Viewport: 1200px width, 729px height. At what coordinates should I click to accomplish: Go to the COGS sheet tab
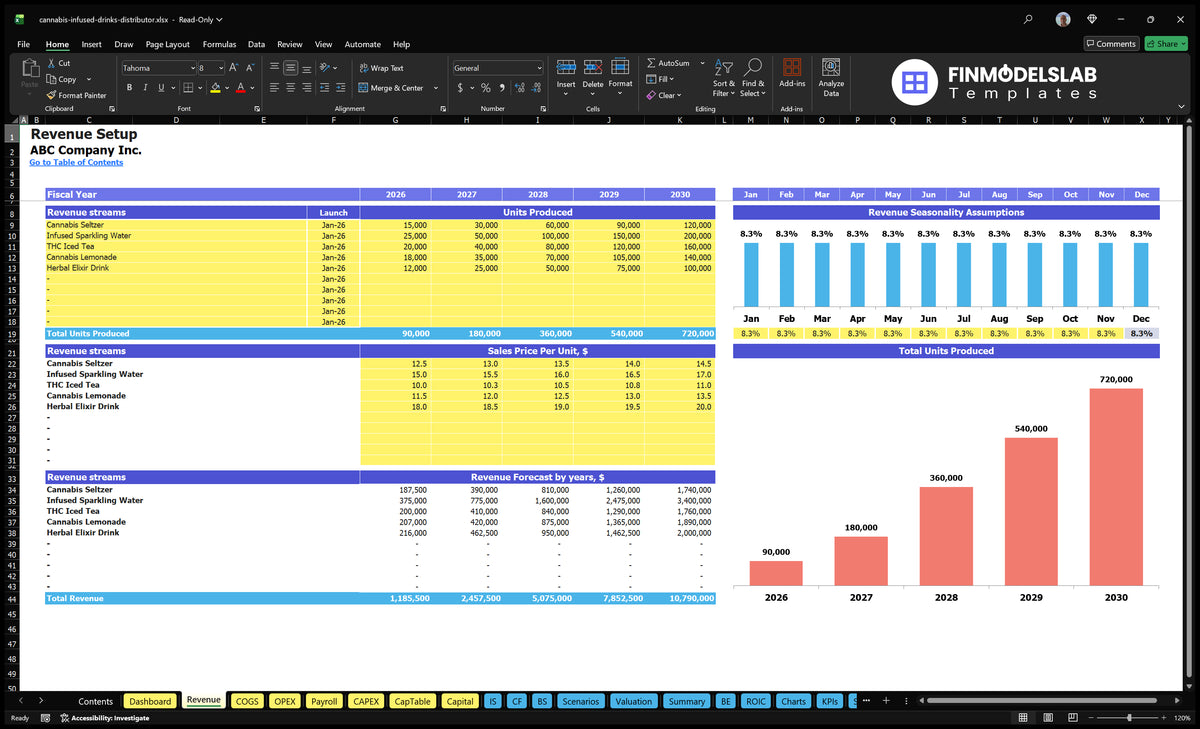[x=247, y=701]
